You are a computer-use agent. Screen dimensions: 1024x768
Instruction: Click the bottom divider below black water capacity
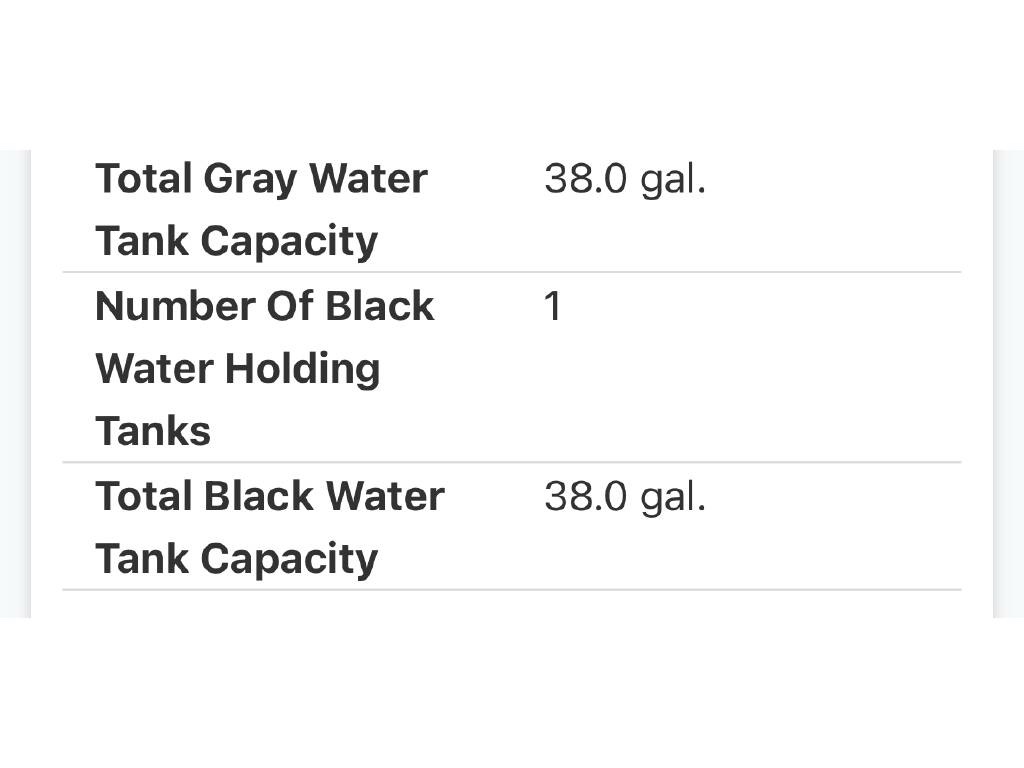click(x=512, y=590)
